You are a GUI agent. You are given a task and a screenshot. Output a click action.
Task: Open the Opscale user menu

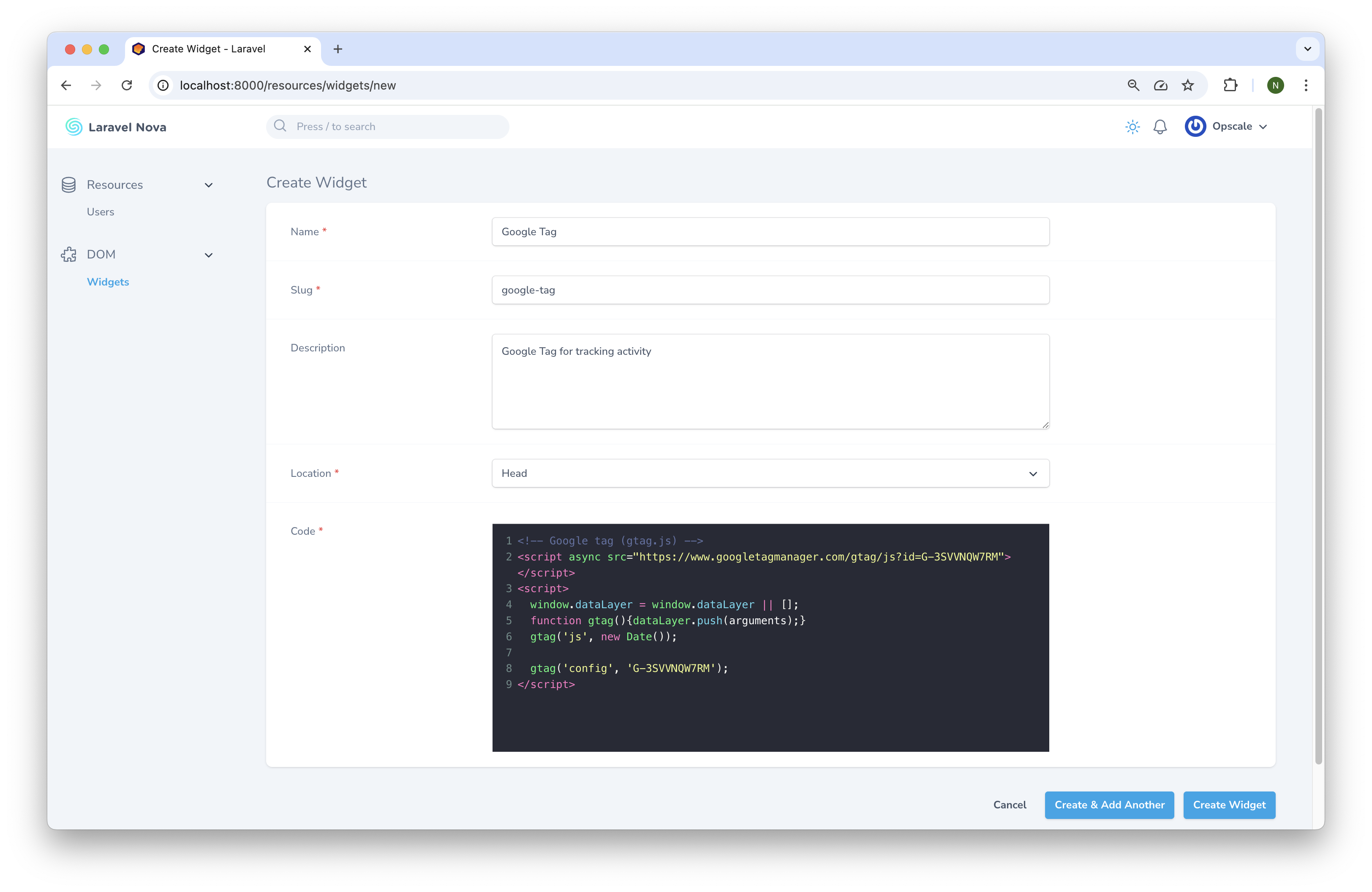click(x=1227, y=127)
